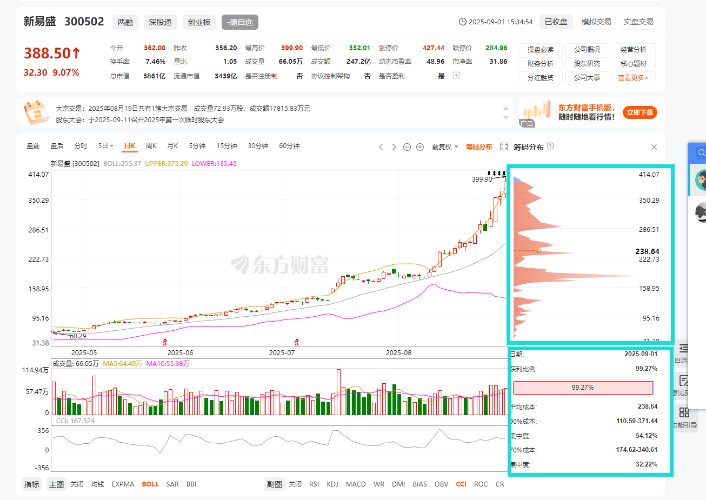Switch to the 60分钟 chart tab
Image resolution: width=706 pixels, height=500 pixels.
tap(289, 146)
